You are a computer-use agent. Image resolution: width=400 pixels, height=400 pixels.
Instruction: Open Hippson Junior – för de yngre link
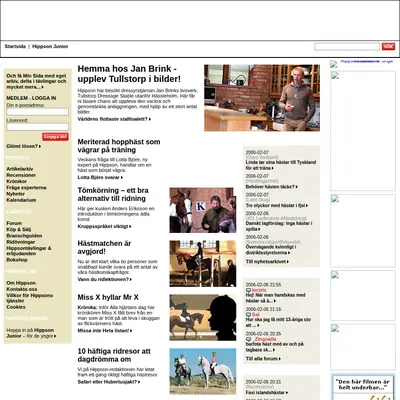[31, 333]
